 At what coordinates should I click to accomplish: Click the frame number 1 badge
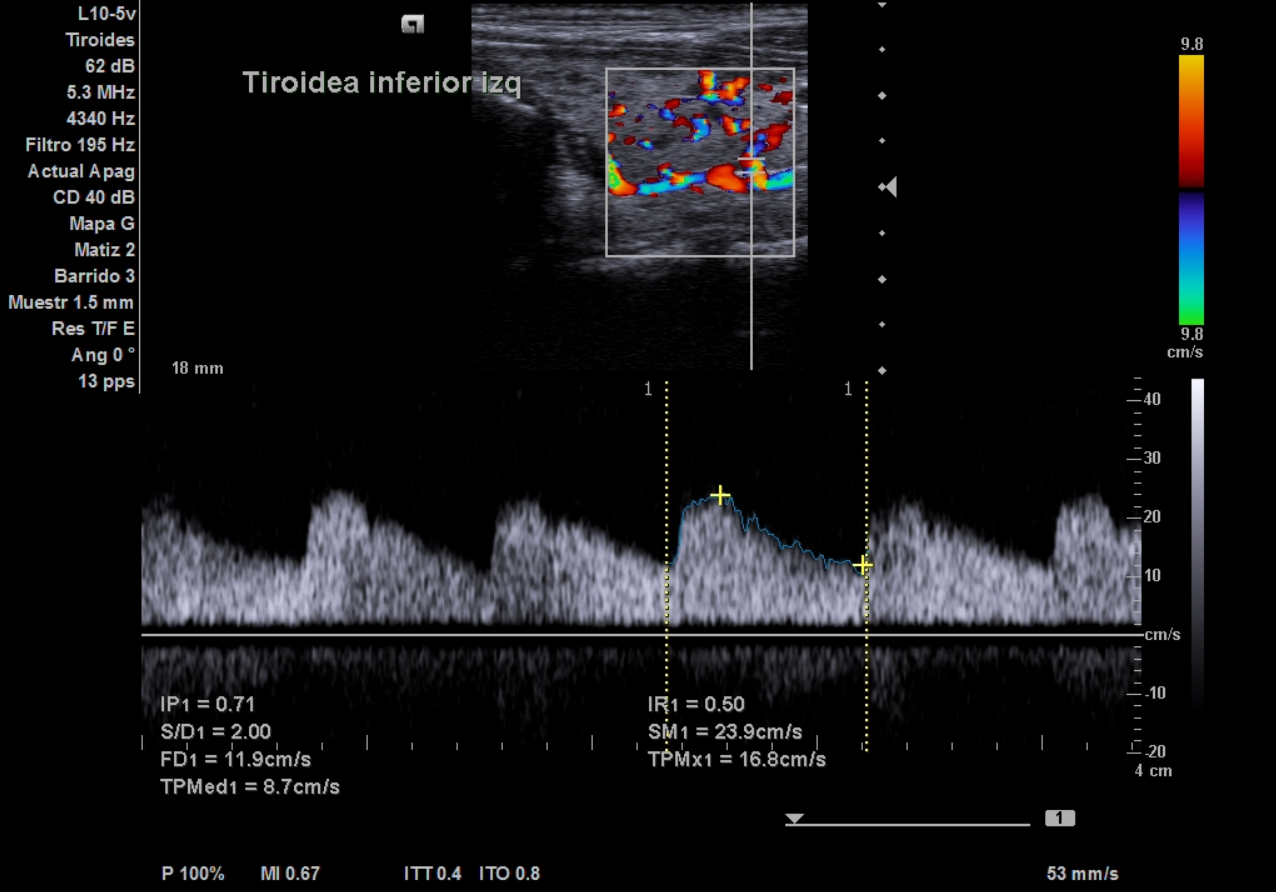[x=1059, y=819]
